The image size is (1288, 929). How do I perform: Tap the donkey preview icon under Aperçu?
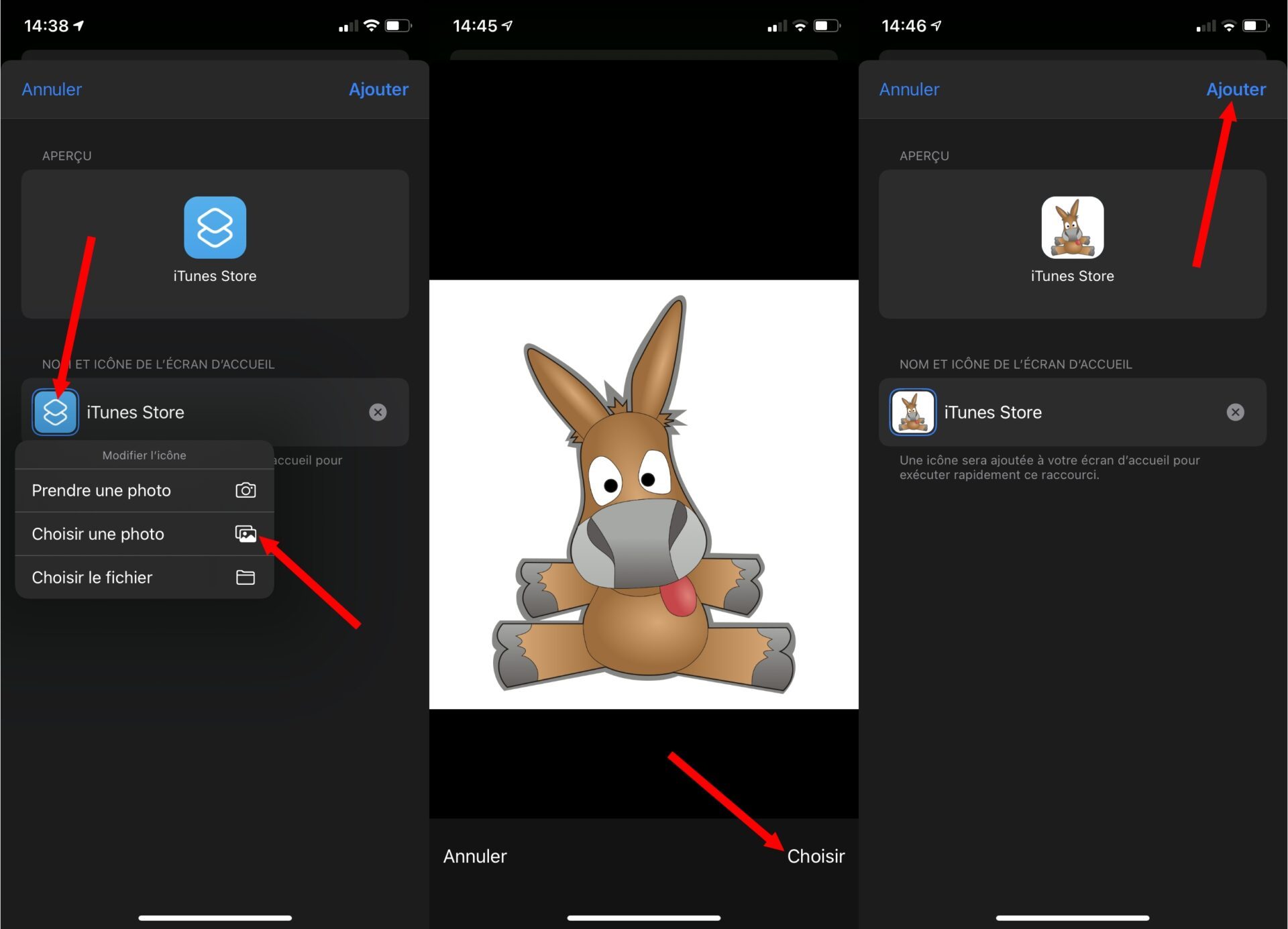1072,227
